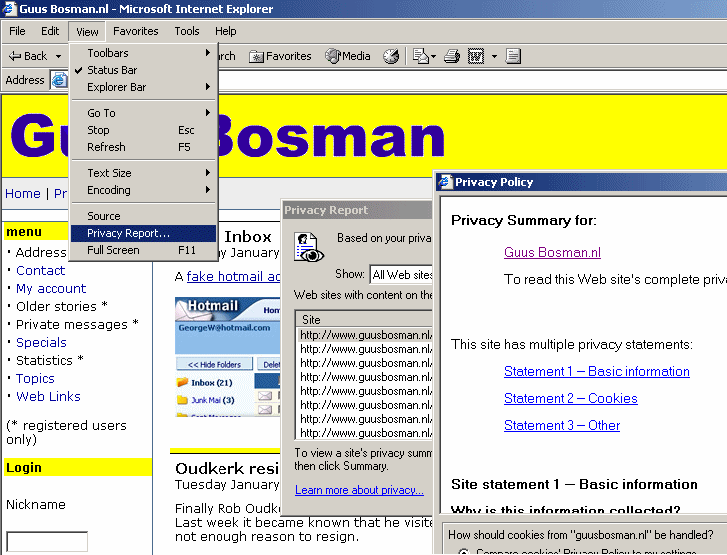
Task: Open Statement 1 – Basic information link
Action: tap(597, 371)
